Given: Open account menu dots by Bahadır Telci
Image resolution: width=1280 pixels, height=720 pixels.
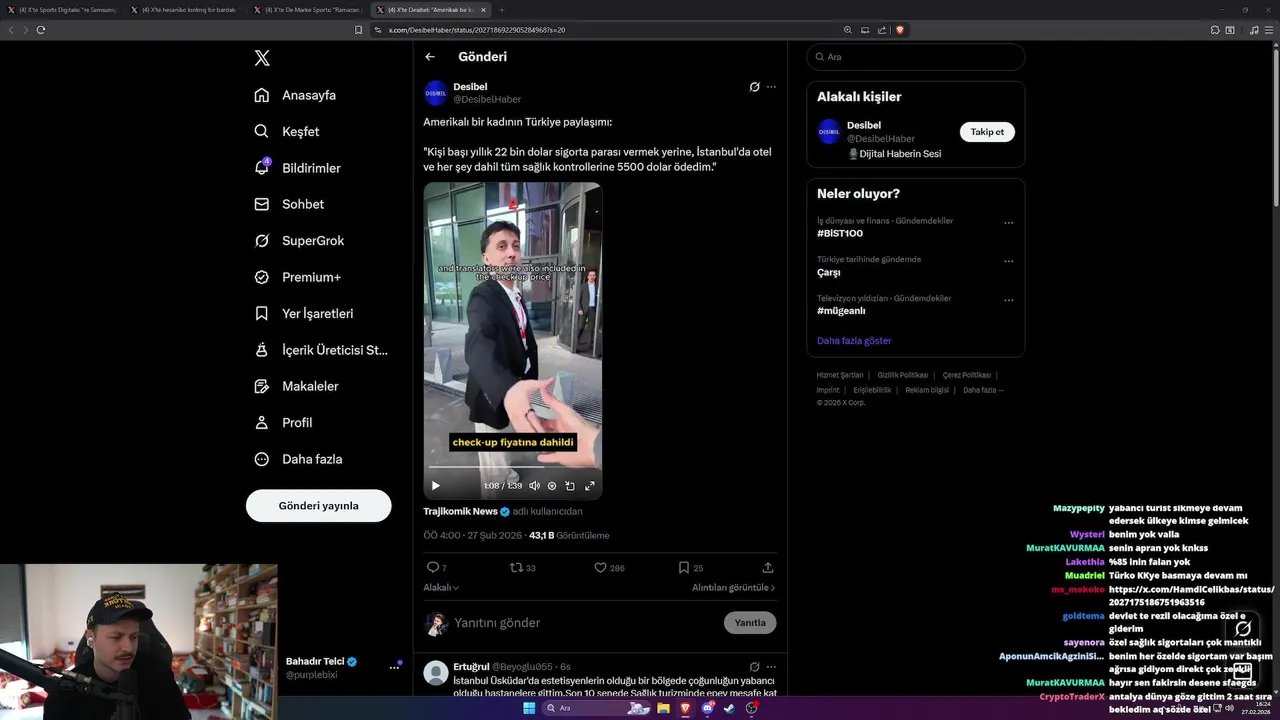Looking at the screenshot, I should click(x=394, y=668).
